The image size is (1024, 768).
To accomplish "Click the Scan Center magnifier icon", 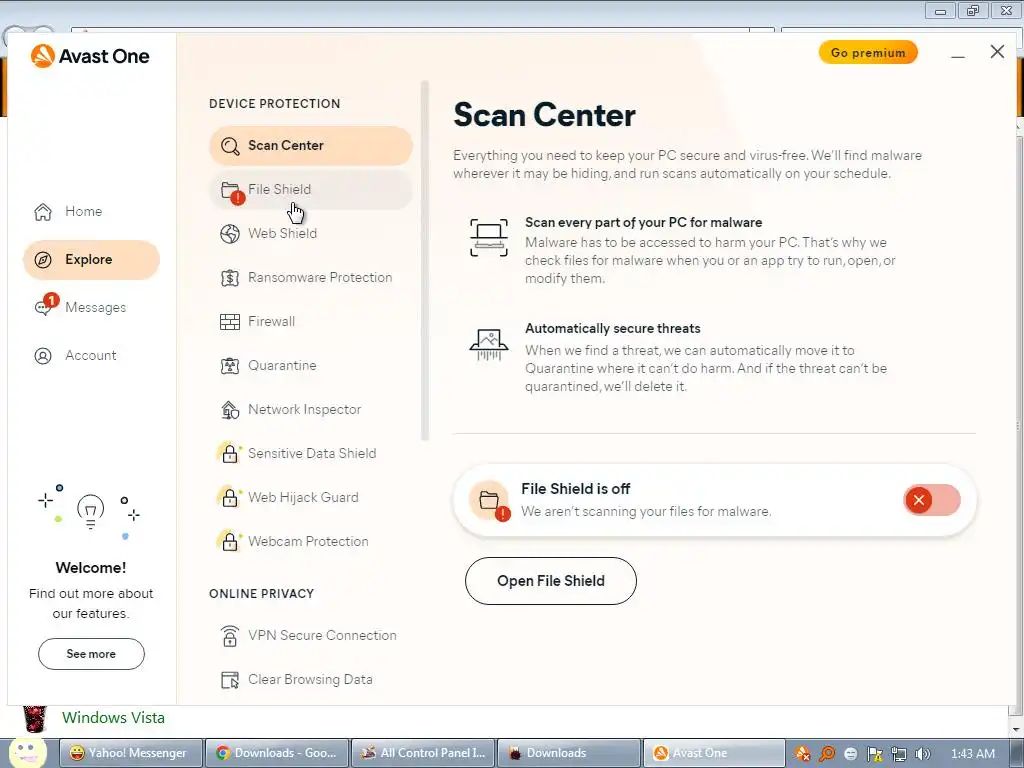I will [x=230, y=146].
